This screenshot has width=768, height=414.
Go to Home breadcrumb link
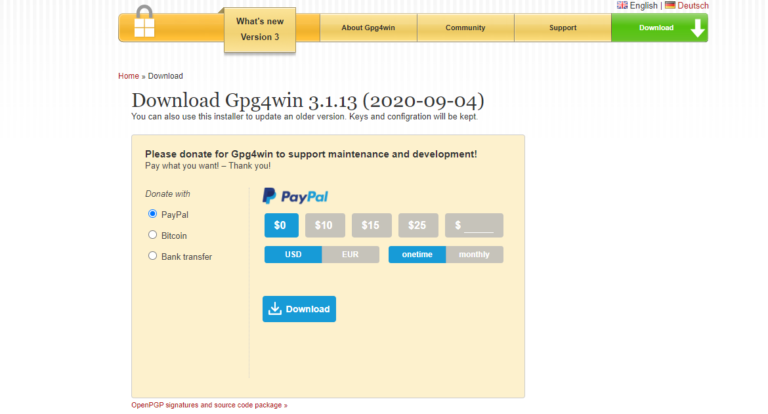[x=128, y=76]
